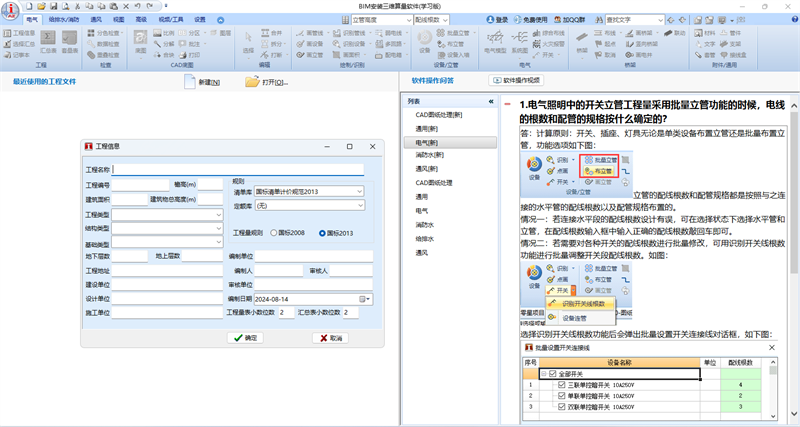Open the calendar picker for 编制日期
The image size is (800, 427).
click(x=365, y=299)
